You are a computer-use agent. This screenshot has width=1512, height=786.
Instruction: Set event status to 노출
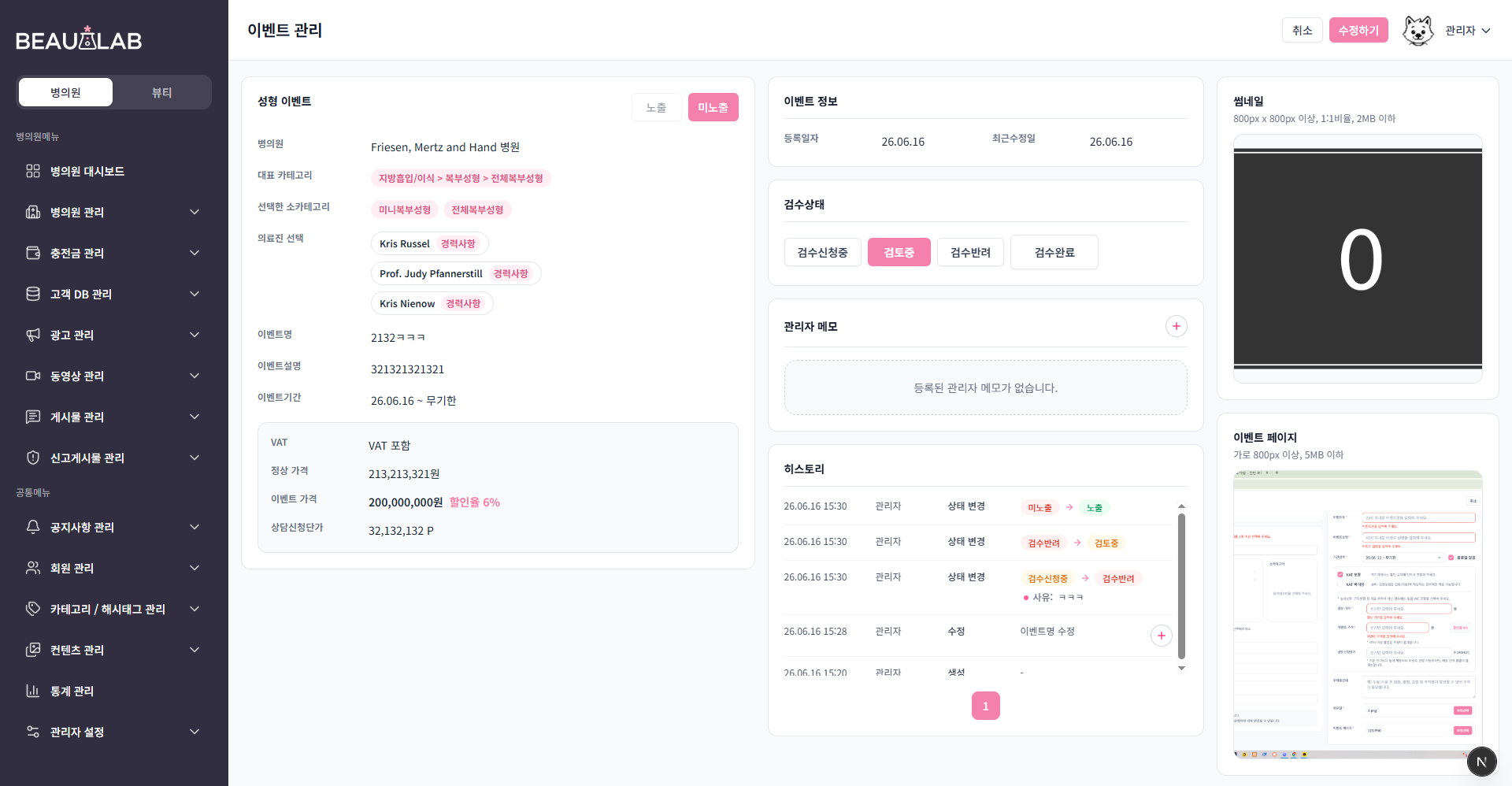656,107
